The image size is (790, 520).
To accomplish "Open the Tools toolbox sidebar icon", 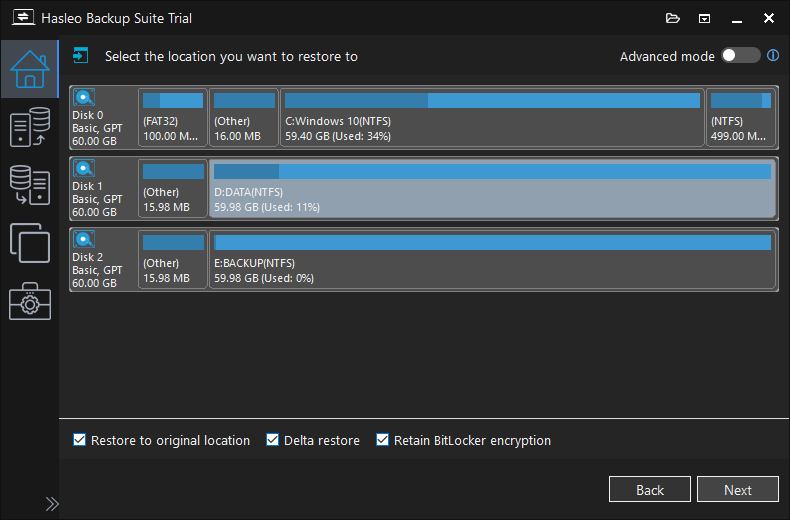I will point(30,301).
